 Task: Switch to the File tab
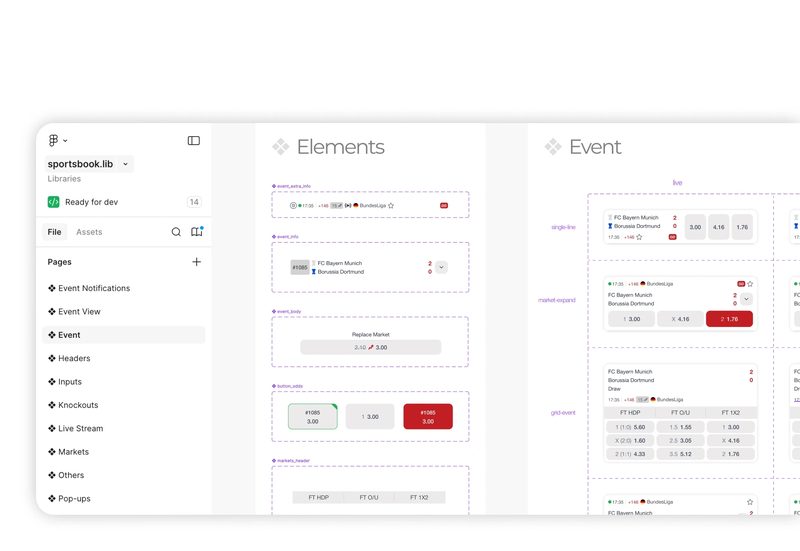[55, 232]
